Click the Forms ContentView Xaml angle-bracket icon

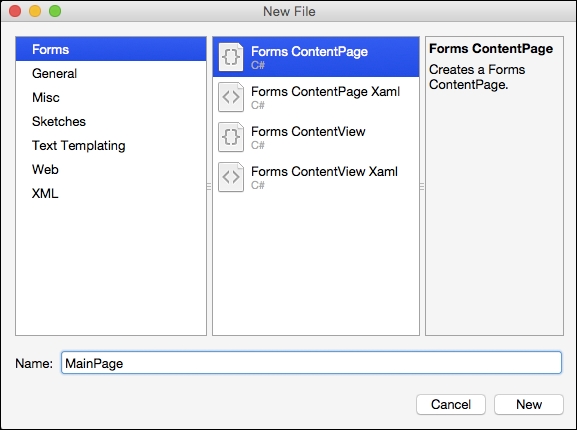pos(231,177)
